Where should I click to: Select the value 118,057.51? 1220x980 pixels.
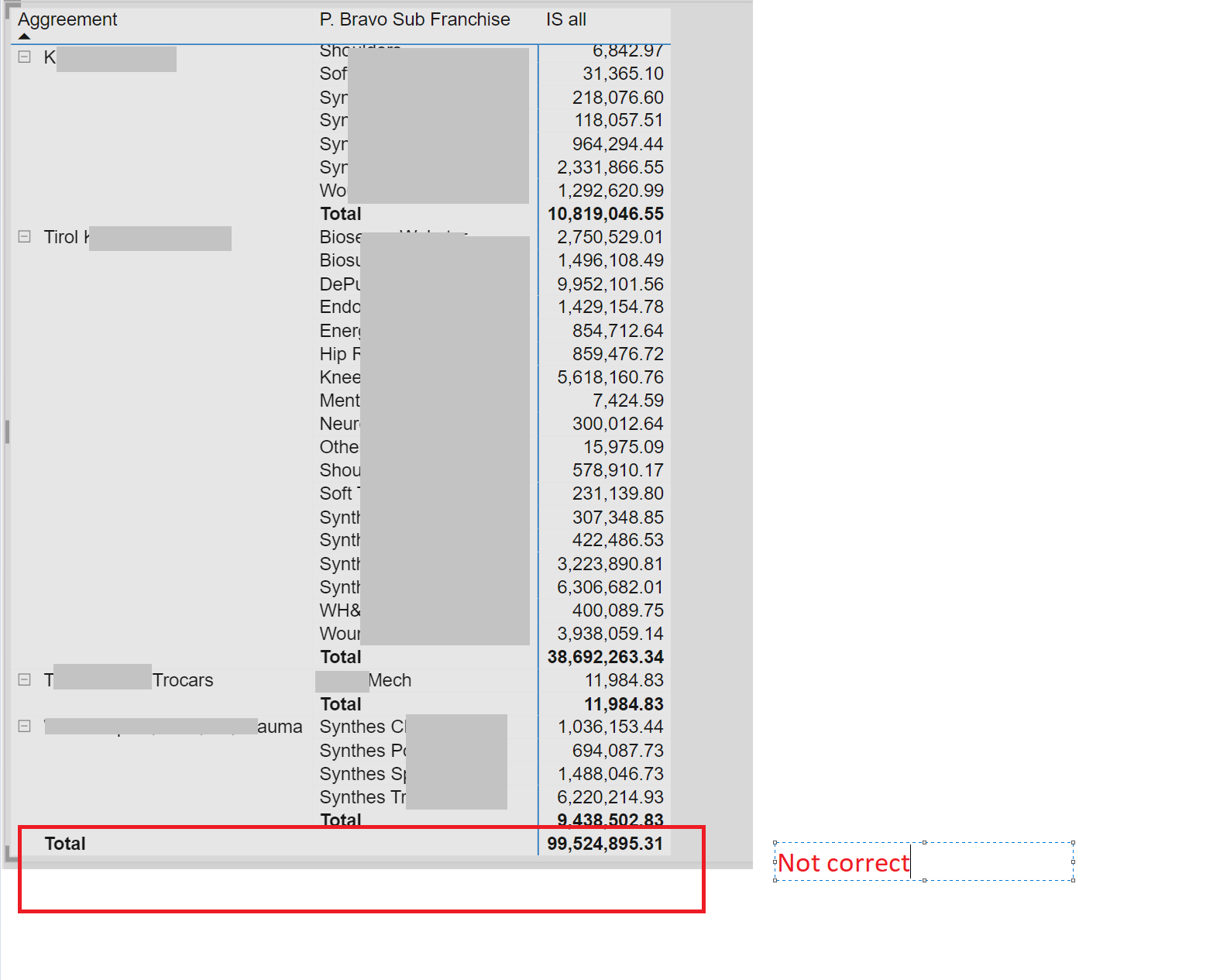tap(618, 120)
